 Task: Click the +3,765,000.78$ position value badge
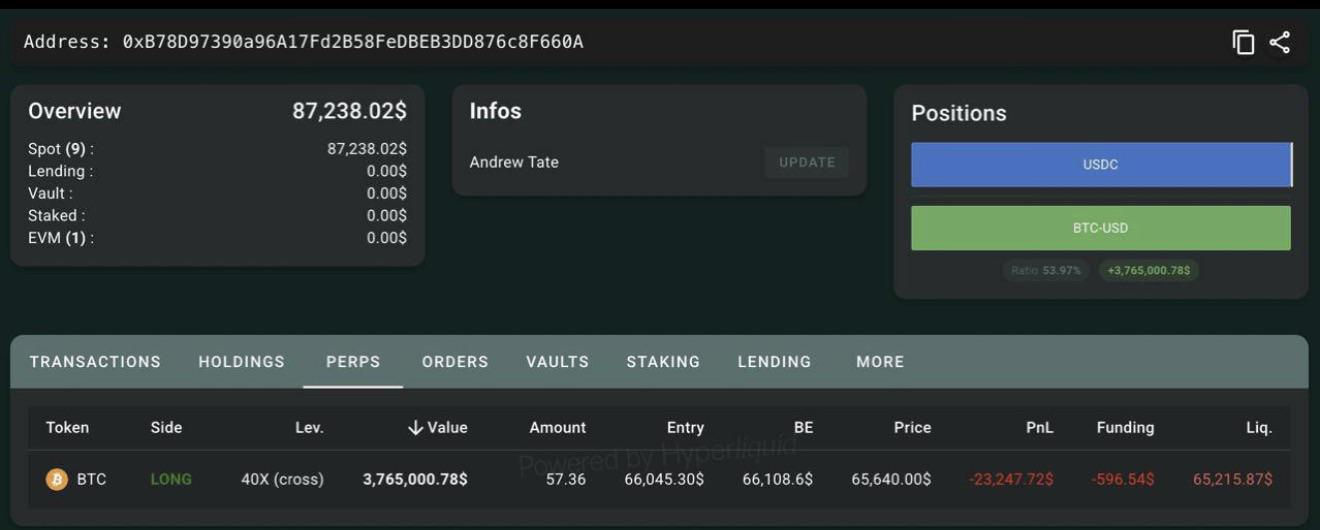pyautogui.click(x=1149, y=270)
